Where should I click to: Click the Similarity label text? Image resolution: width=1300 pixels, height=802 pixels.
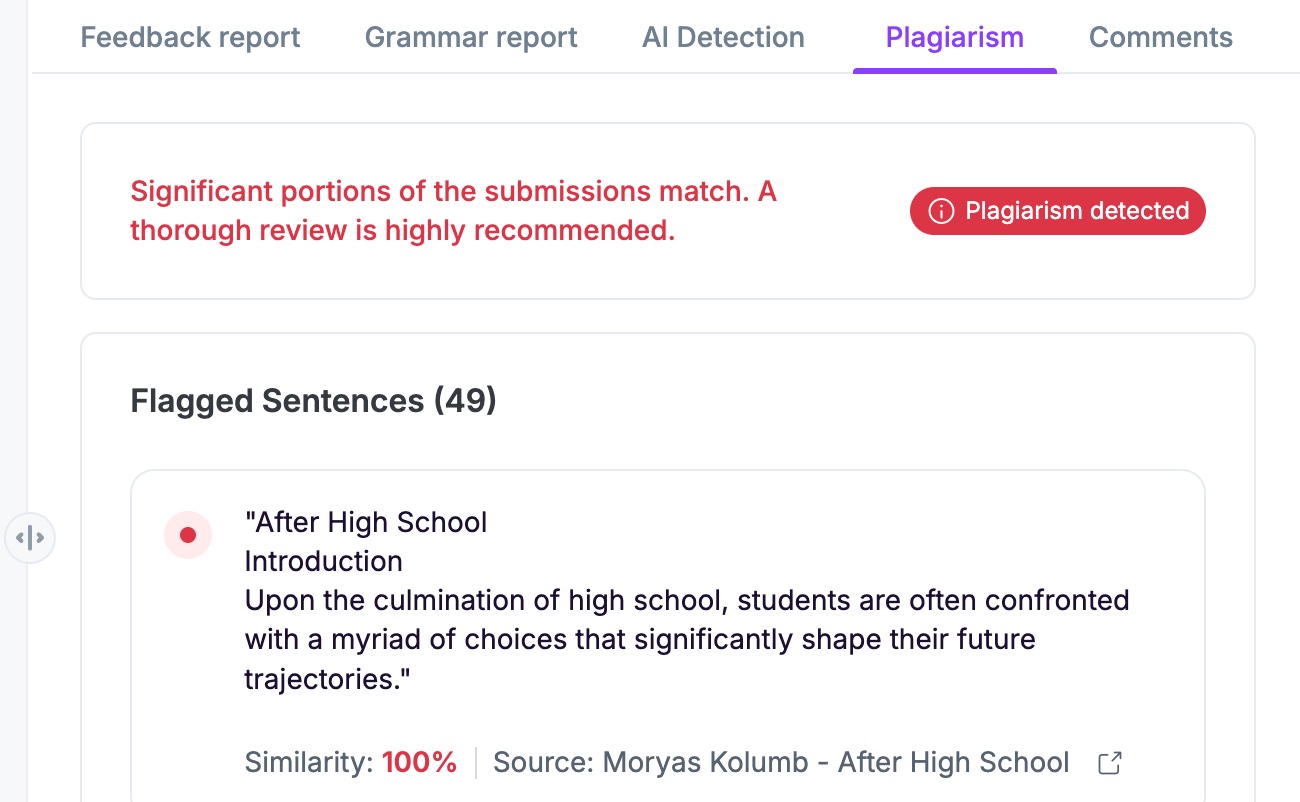[x=308, y=763]
